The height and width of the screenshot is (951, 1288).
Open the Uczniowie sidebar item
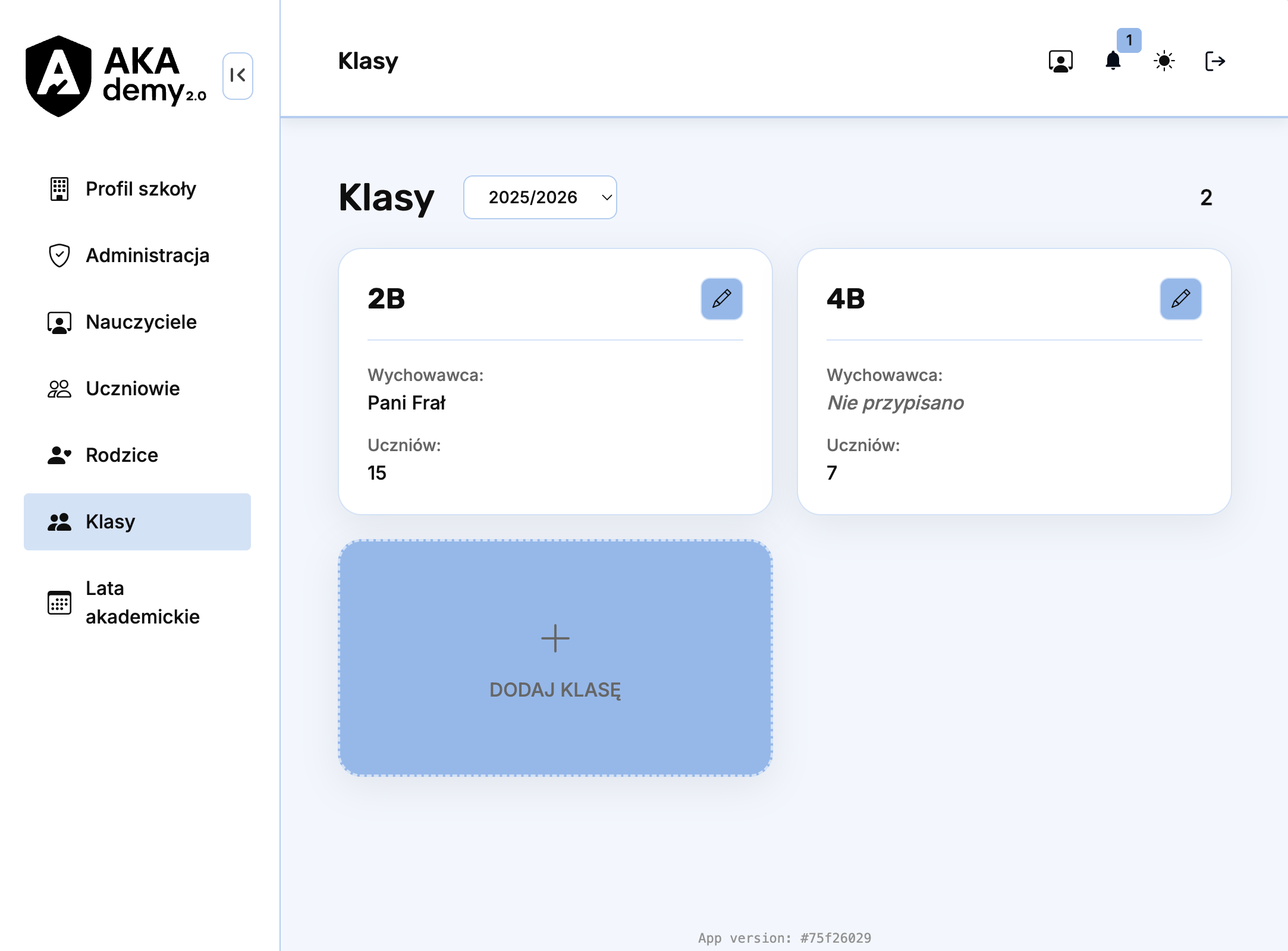pos(133,389)
